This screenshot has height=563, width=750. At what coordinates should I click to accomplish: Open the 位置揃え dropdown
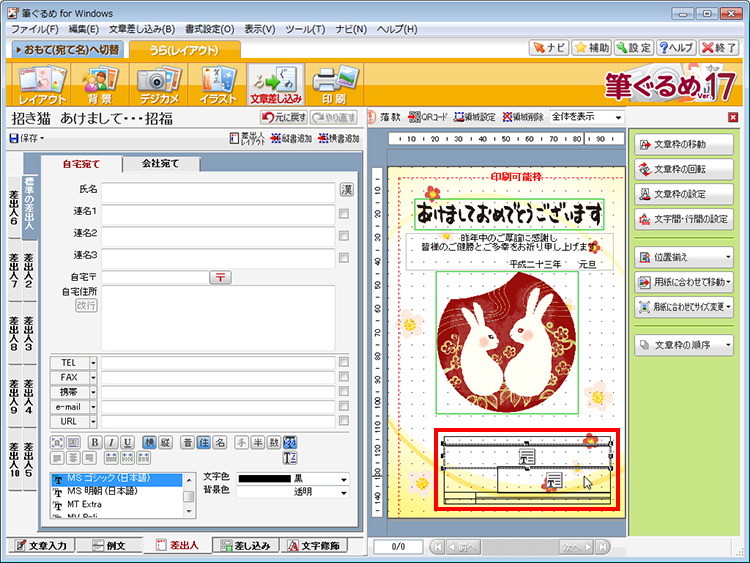pyautogui.click(x=684, y=257)
